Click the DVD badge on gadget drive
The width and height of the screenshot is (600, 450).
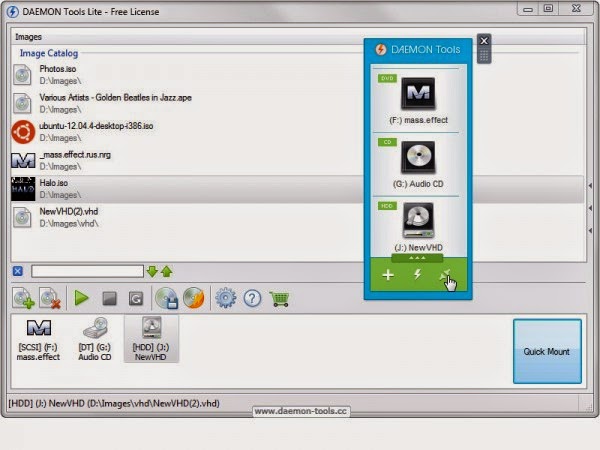(x=387, y=78)
